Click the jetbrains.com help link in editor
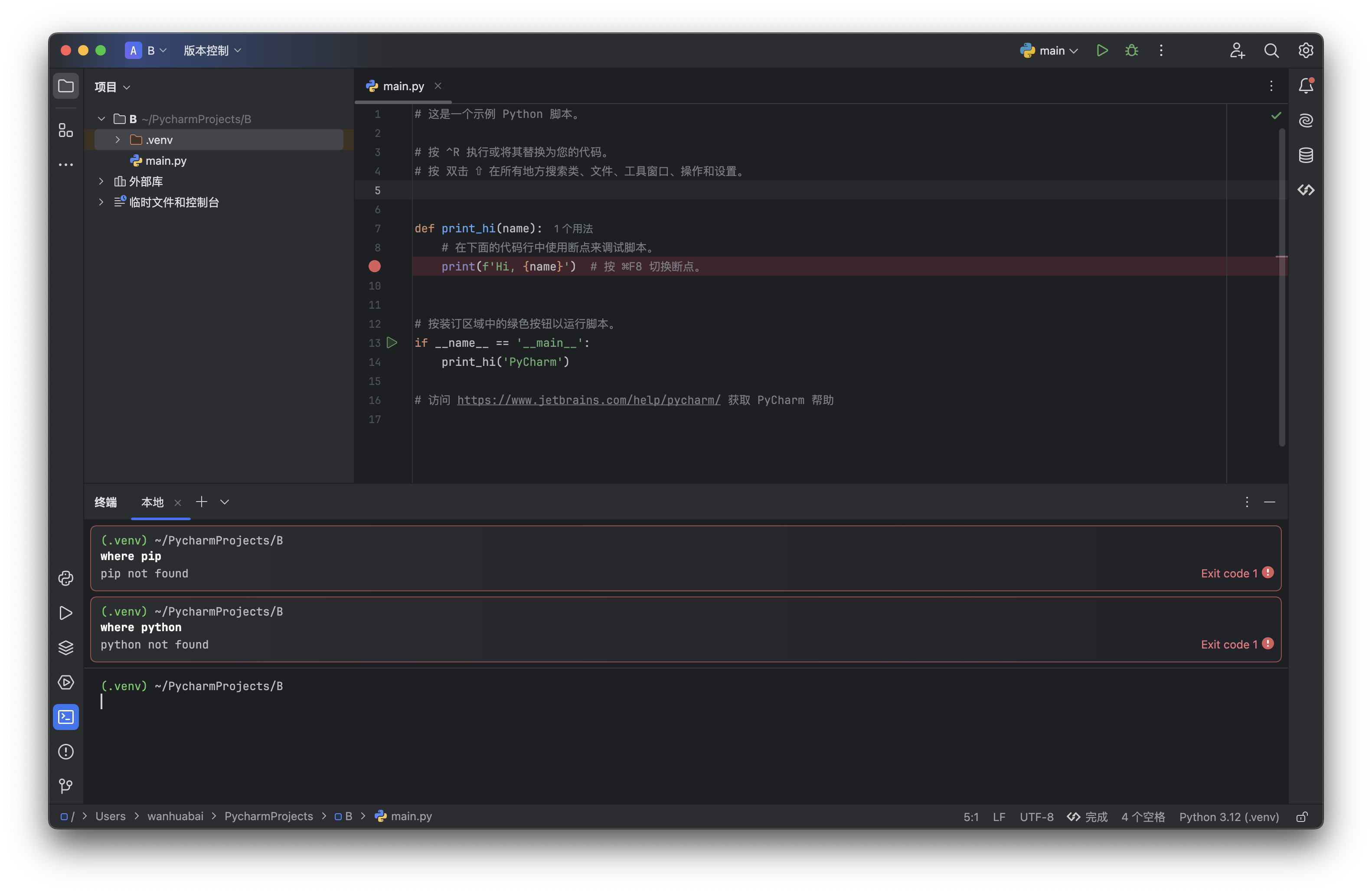 [588, 400]
